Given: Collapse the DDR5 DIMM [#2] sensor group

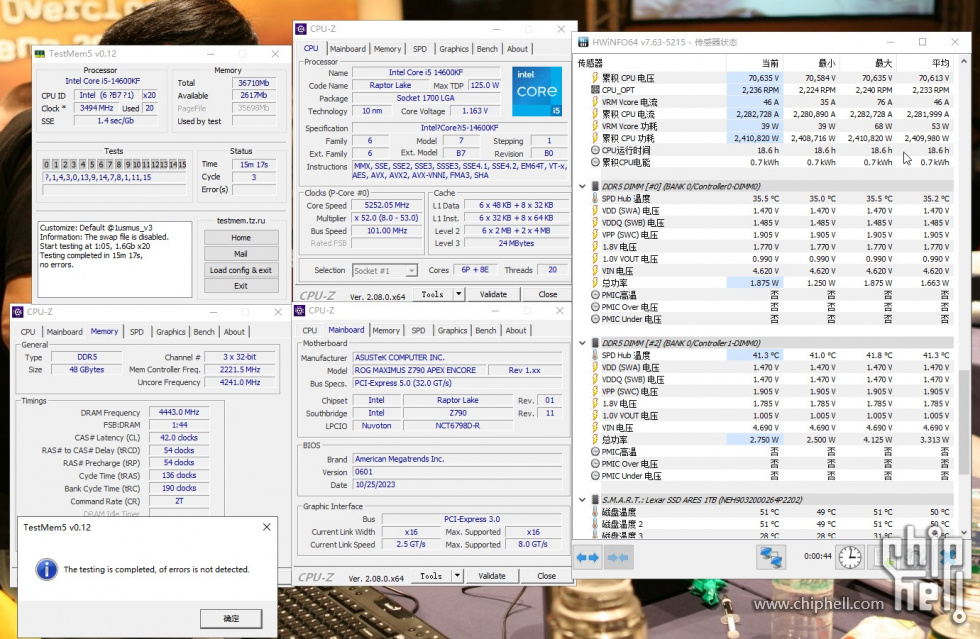Looking at the screenshot, I should click(582, 343).
